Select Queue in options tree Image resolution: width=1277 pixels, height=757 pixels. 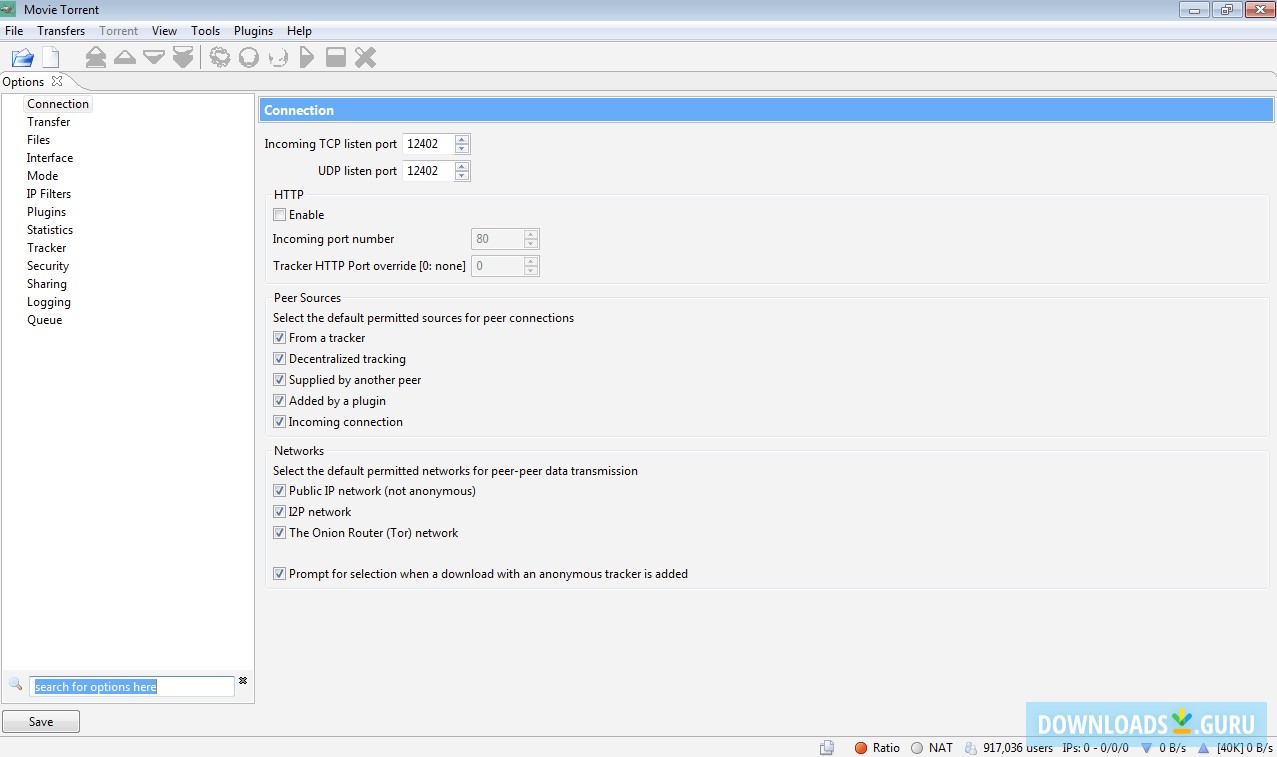click(44, 320)
